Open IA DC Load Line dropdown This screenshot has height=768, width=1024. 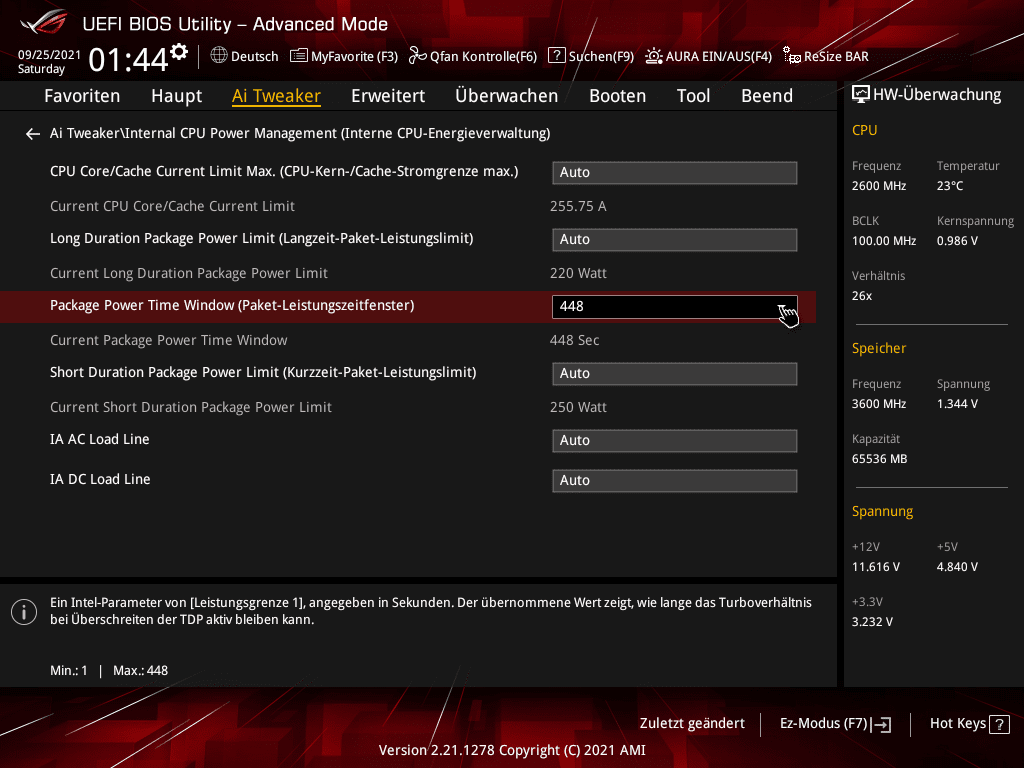point(675,481)
